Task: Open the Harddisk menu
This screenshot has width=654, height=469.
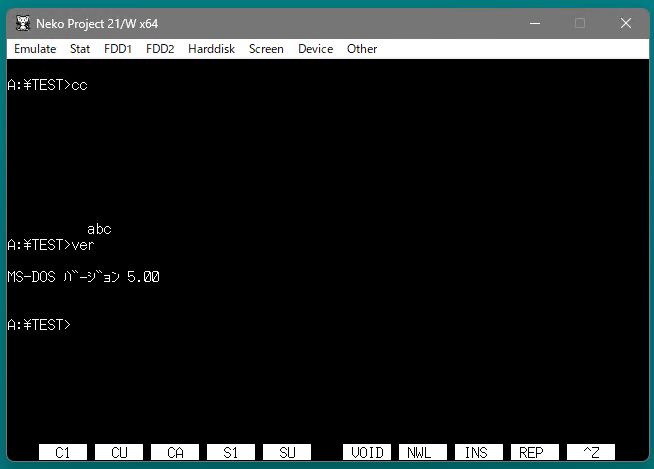Action: (x=211, y=49)
